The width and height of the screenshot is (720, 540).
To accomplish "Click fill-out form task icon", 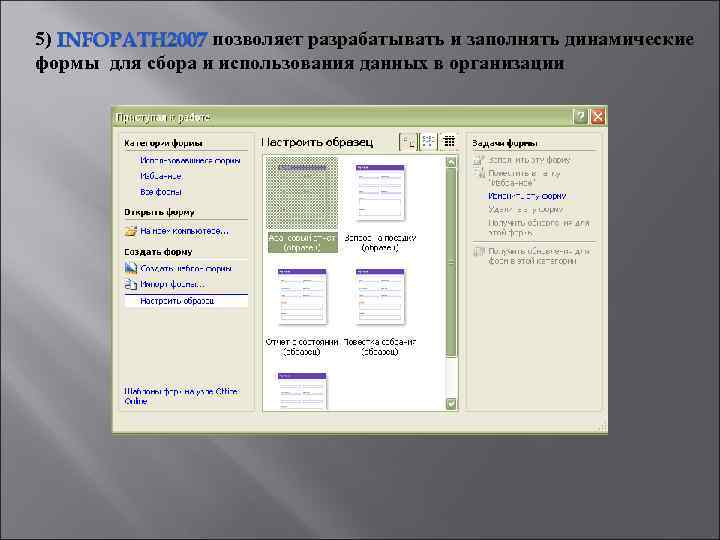I will (x=479, y=160).
